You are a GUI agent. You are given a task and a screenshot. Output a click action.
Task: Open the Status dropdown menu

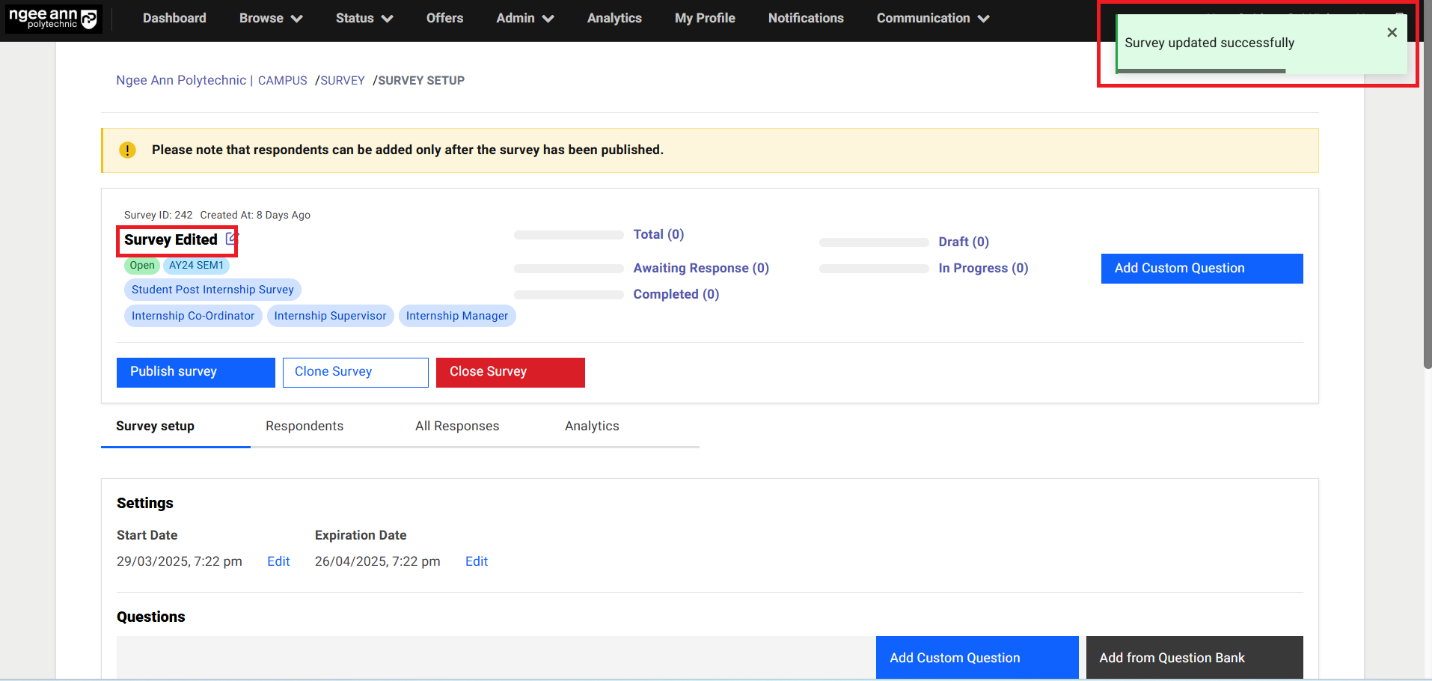tap(364, 18)
